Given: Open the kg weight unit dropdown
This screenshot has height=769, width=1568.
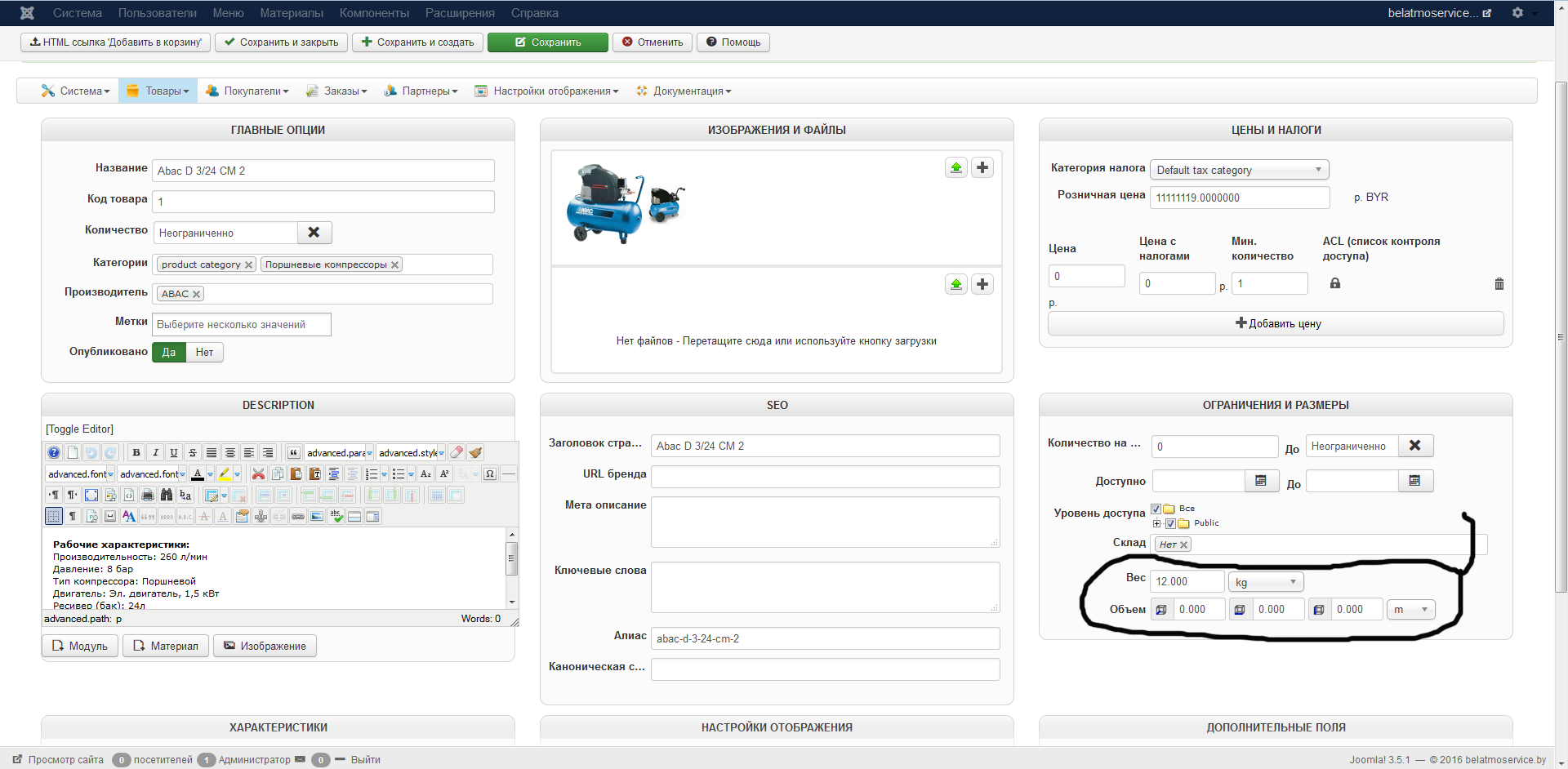Looking at the screenshot, I should (x=1266, y=582).
